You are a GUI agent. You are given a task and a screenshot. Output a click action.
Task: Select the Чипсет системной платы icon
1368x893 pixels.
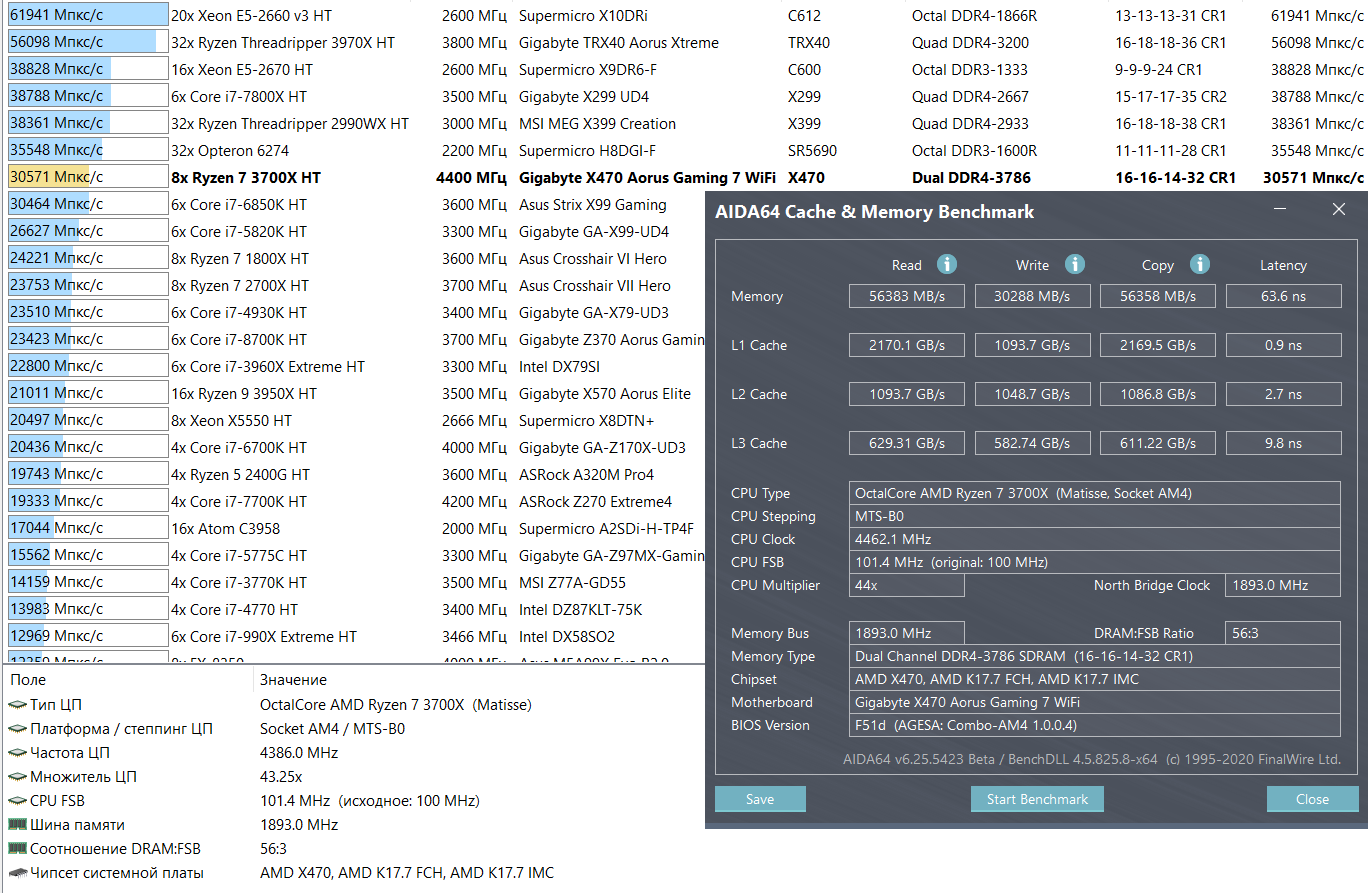(17, 873)
